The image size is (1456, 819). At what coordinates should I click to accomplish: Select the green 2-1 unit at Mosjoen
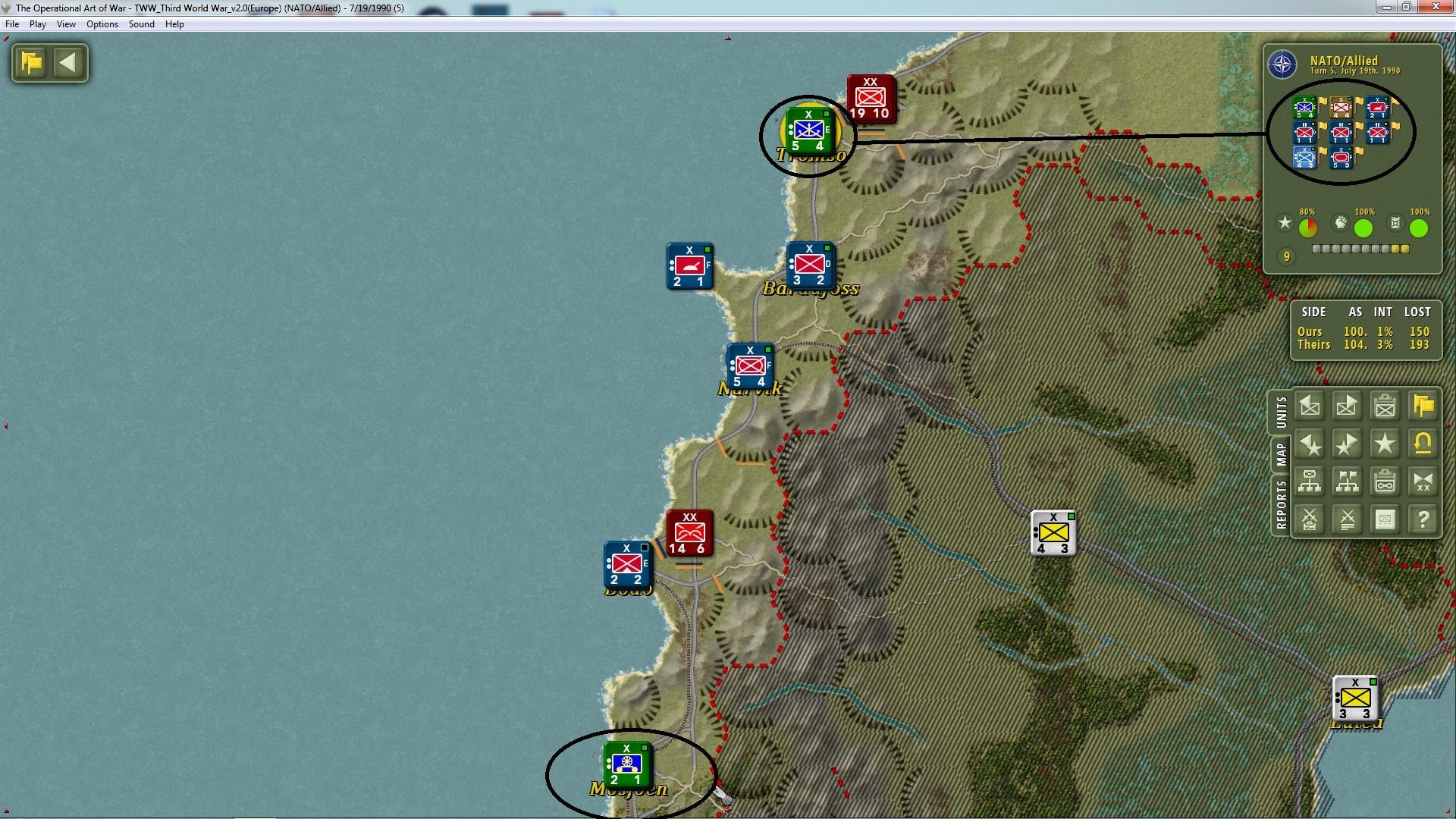coord(627,765)
